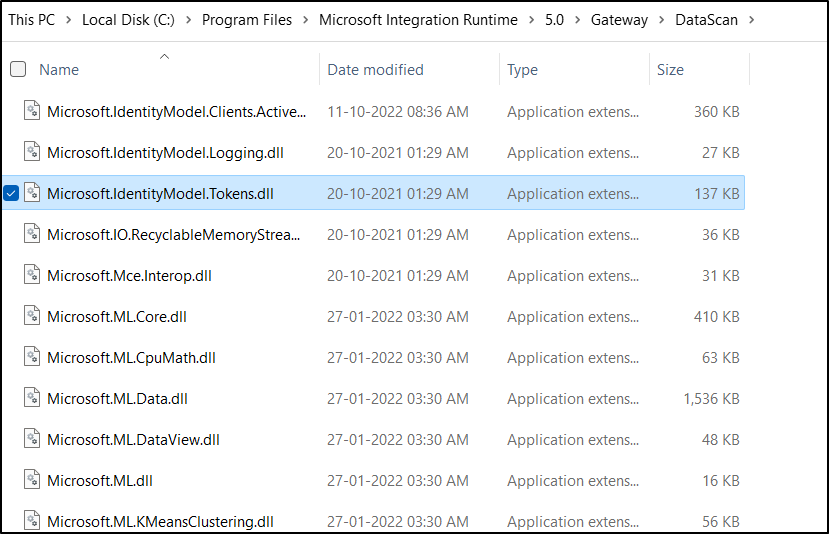
Task: Sort files by Date modified column
Action: click(x=375, y=70)
